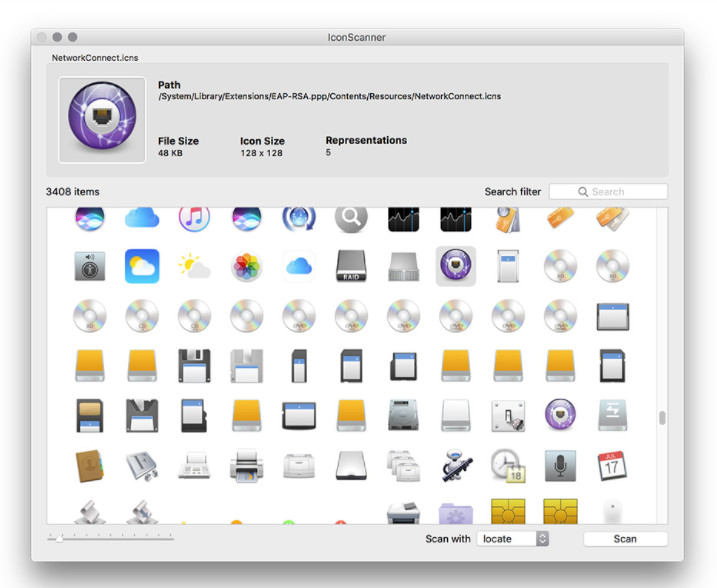The width and height of the screenshot is (717, 588).
Task: Select the Automator robot icon
Action: pos(455,465)
